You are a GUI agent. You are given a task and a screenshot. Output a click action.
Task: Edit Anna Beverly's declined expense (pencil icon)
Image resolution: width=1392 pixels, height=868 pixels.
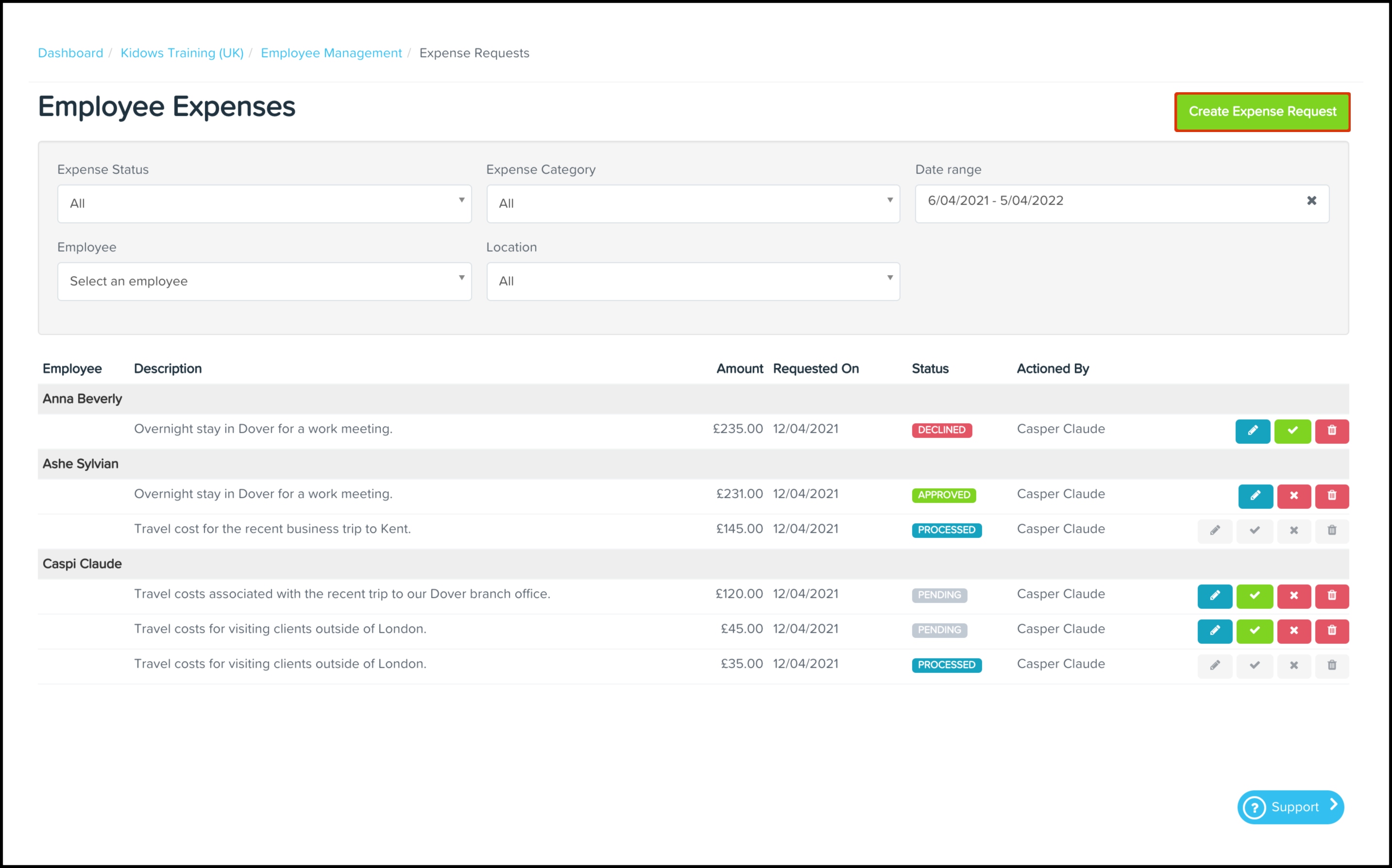click(x=1252, y=431)
